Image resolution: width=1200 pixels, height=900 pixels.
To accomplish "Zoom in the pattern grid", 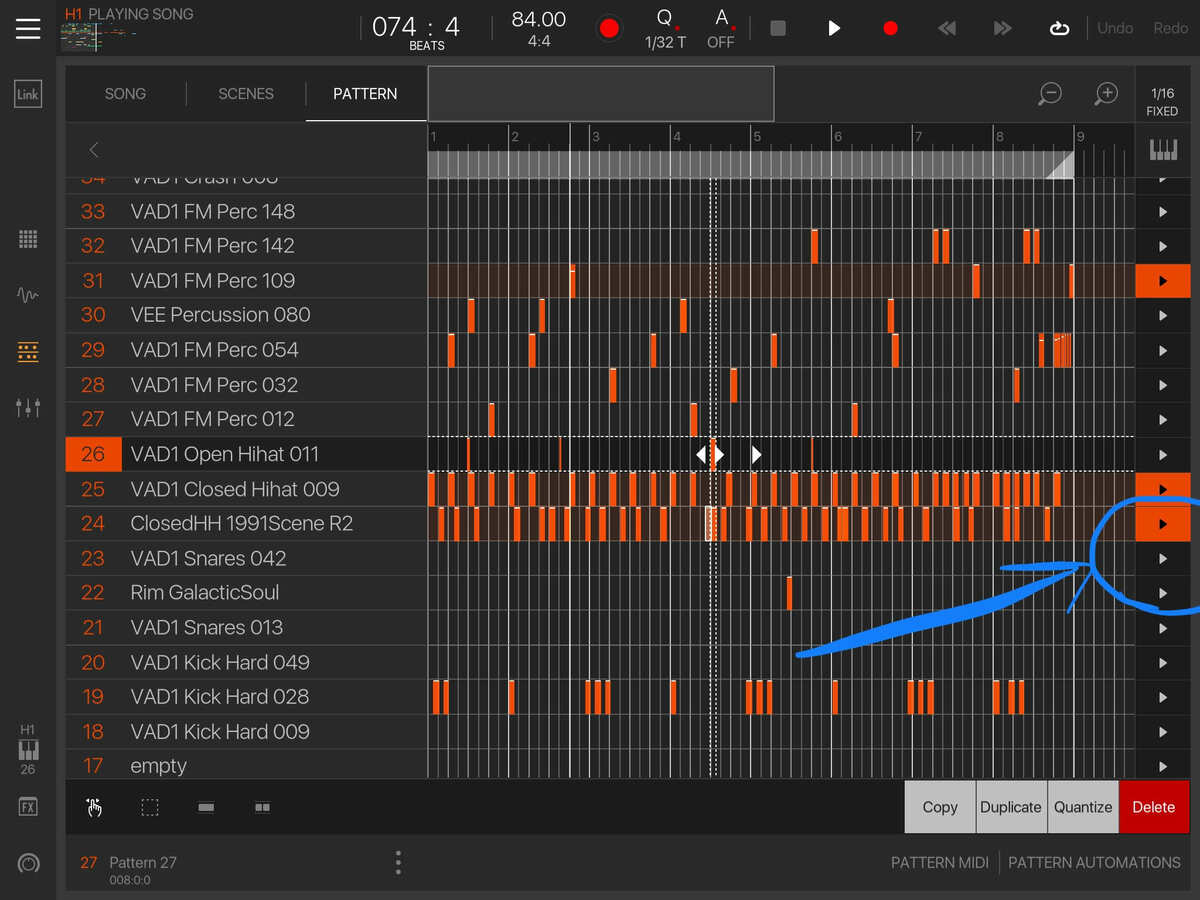I will 1106,94.
